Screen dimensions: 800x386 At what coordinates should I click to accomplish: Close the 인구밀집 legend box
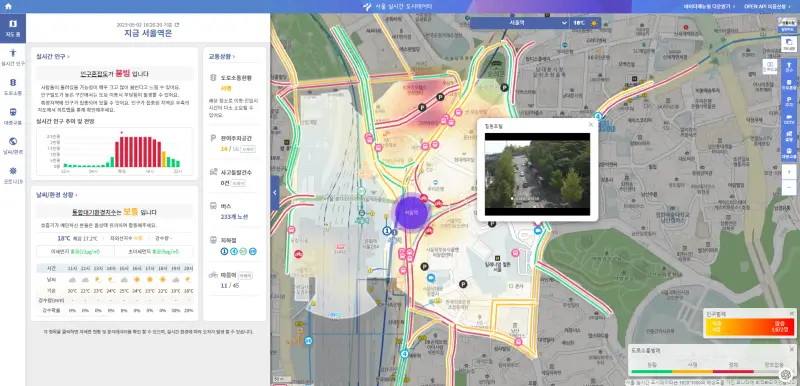pos(791,313)
